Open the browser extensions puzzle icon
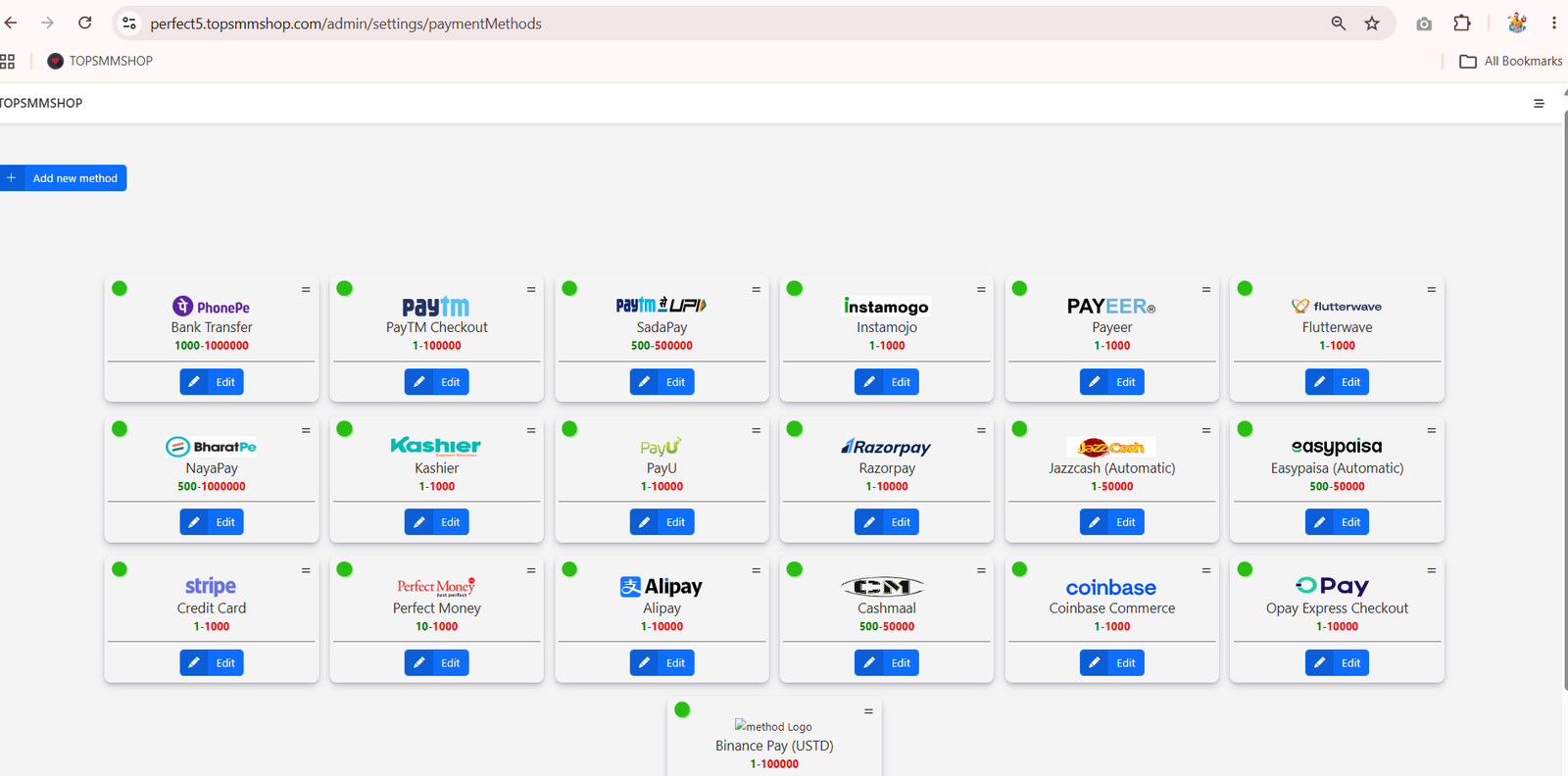Screen dimensions: 1568x776 (1462, 23)
